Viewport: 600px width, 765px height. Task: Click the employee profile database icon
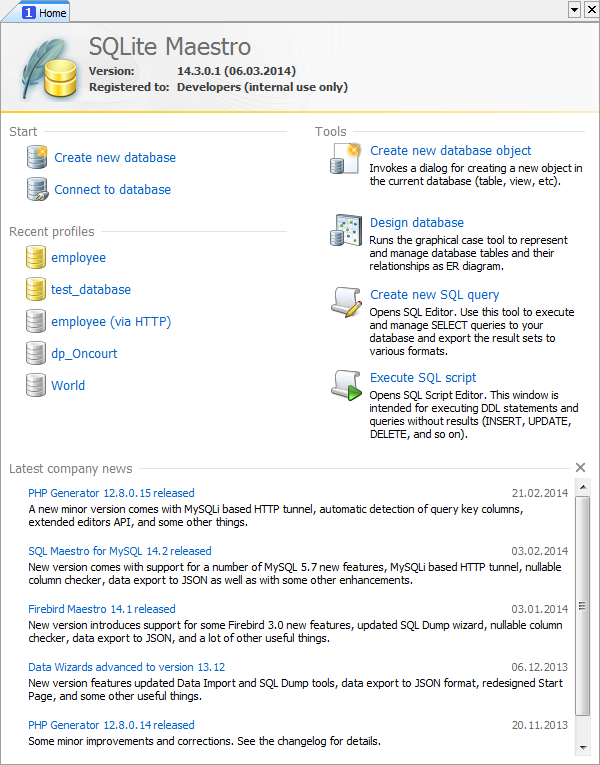coord(36,258)
